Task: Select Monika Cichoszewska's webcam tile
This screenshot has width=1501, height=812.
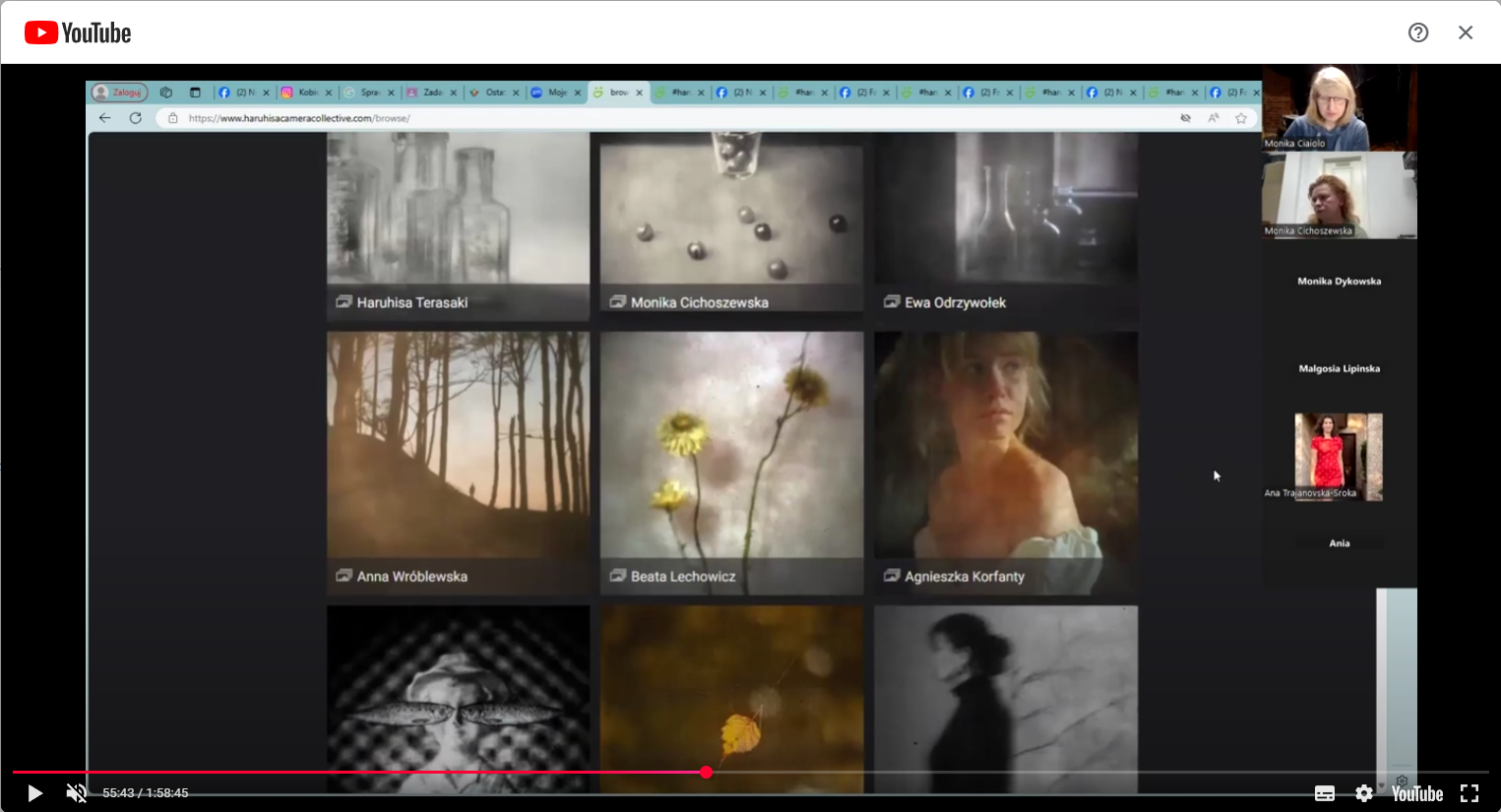Action: pyautogui.click(x=1340, y=195)
